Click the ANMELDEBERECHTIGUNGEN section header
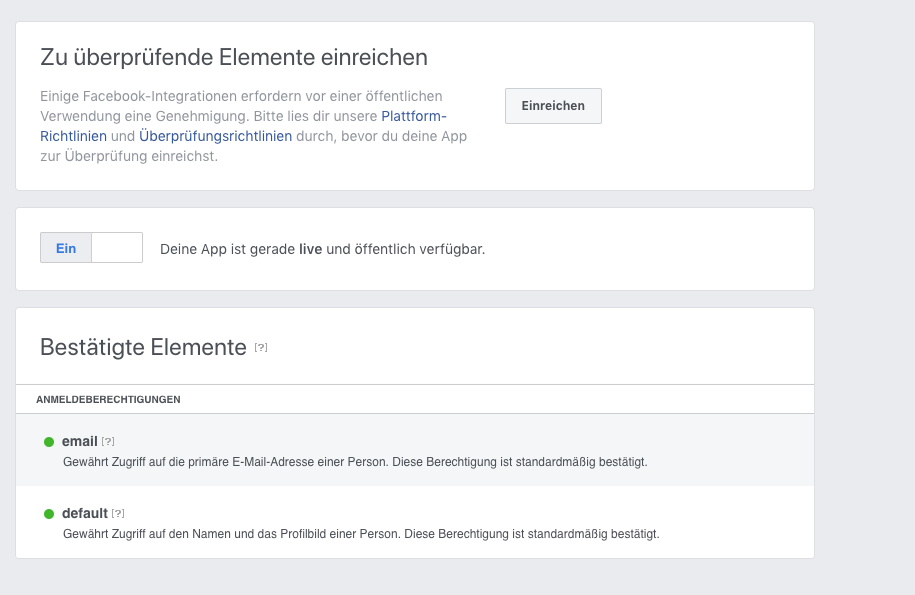 109,400
